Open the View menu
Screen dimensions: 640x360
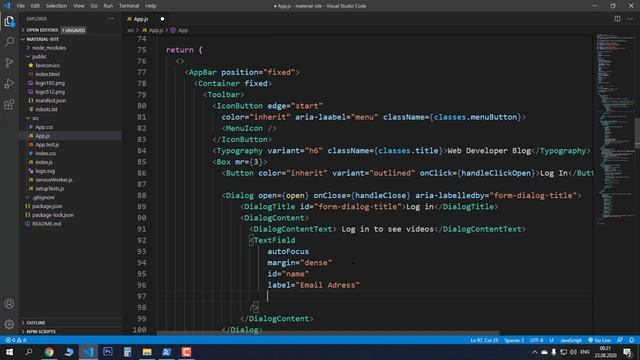tap(78, 6)
